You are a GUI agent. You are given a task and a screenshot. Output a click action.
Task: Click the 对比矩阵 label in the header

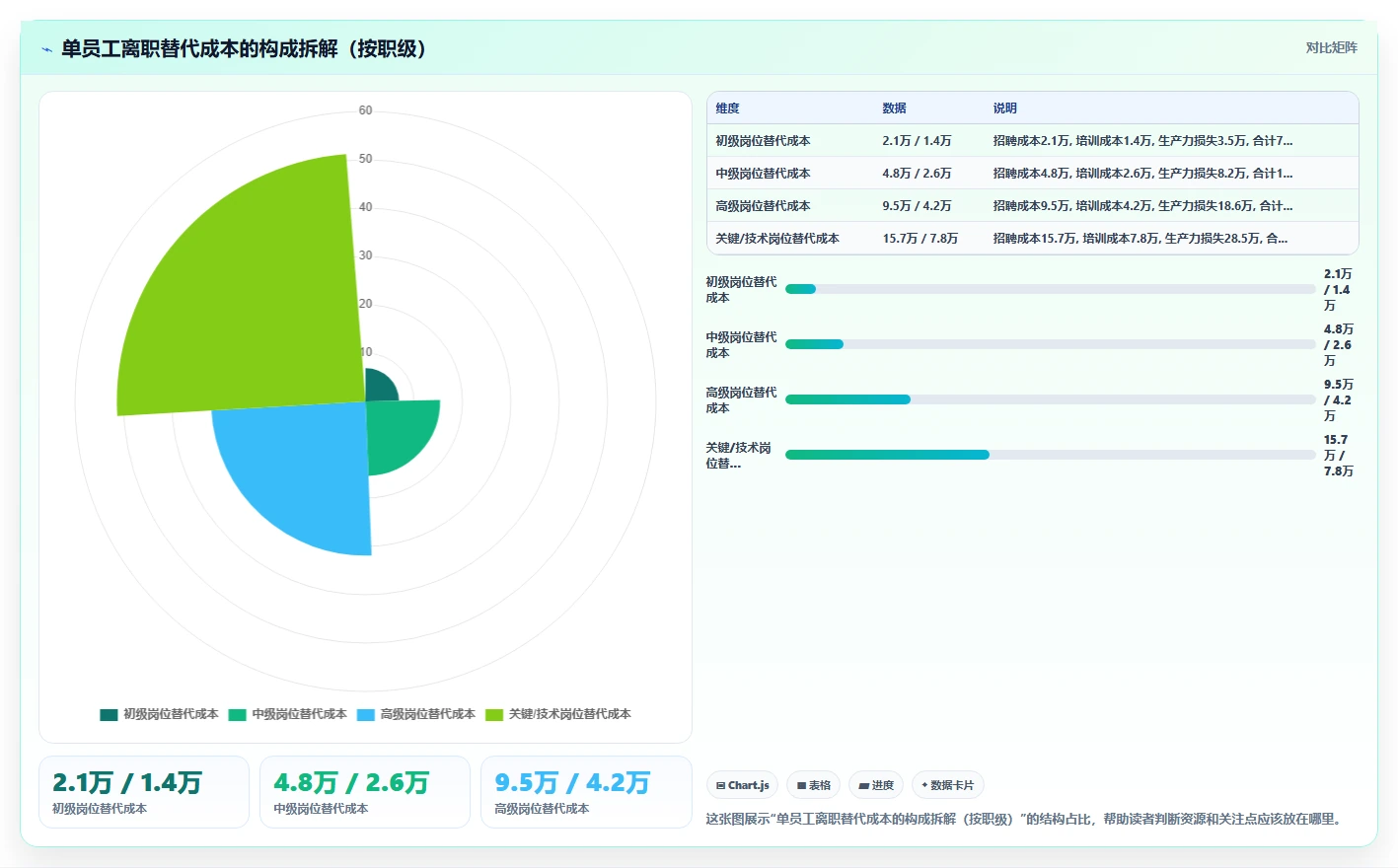(1331, 47)
